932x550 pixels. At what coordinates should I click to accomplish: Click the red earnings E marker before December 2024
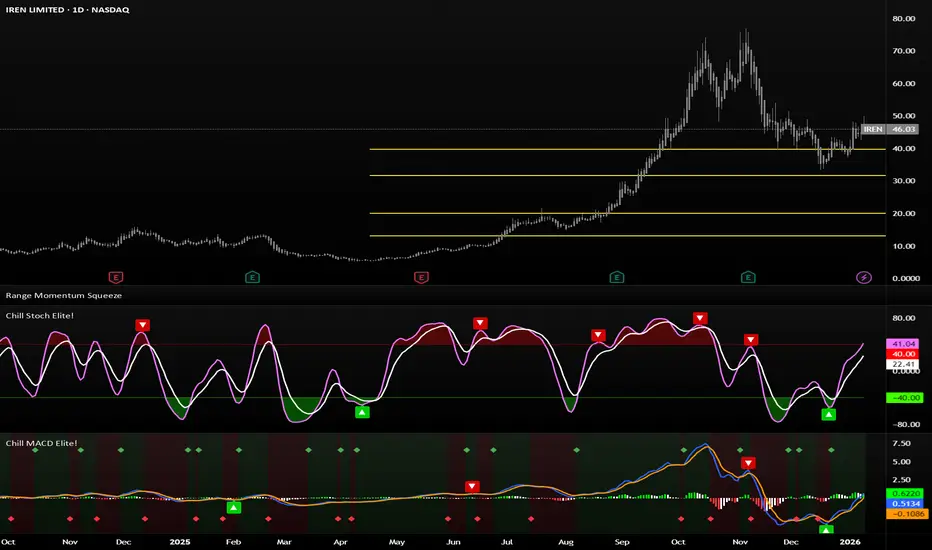click(x=116, y=277)
